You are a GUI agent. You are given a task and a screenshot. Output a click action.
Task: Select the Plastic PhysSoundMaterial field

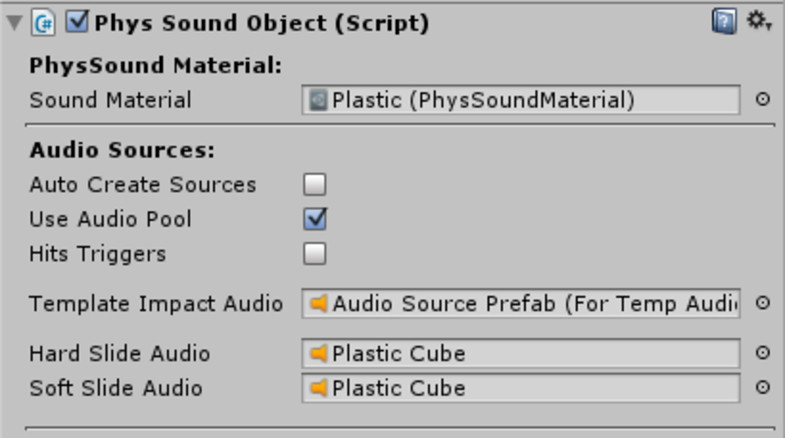click(521, 100)
